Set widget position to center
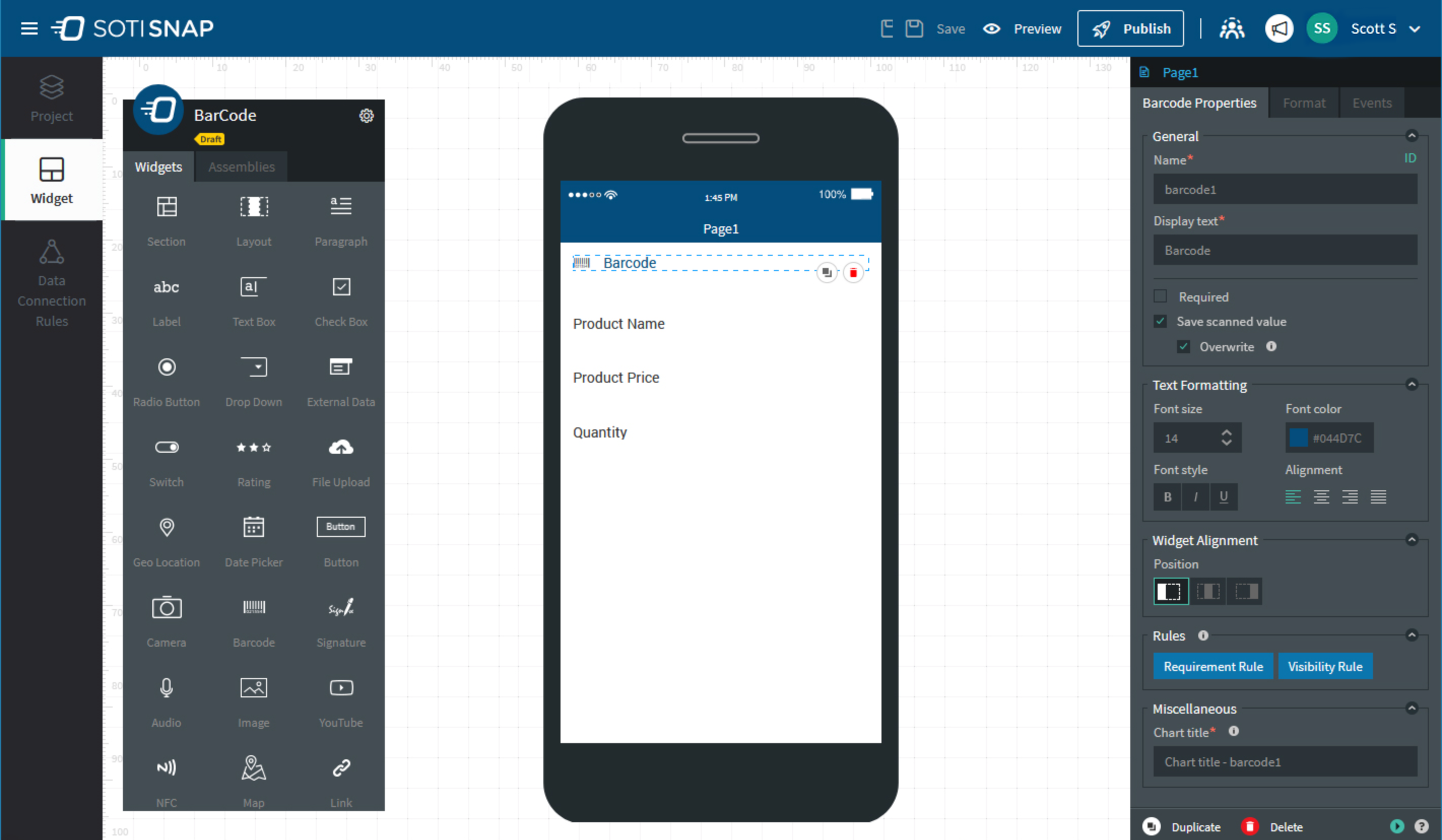1442x840 pixels. pos(1208,591)
